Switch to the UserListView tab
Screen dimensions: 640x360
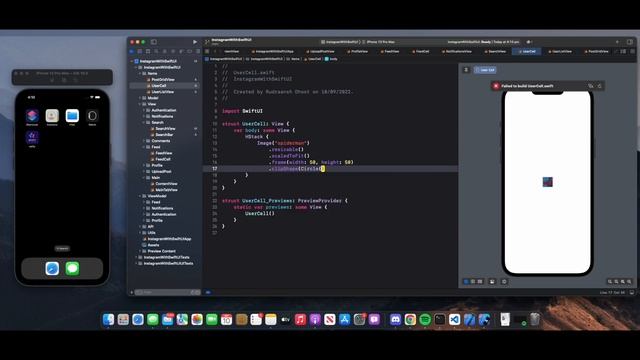pos(560,51)
